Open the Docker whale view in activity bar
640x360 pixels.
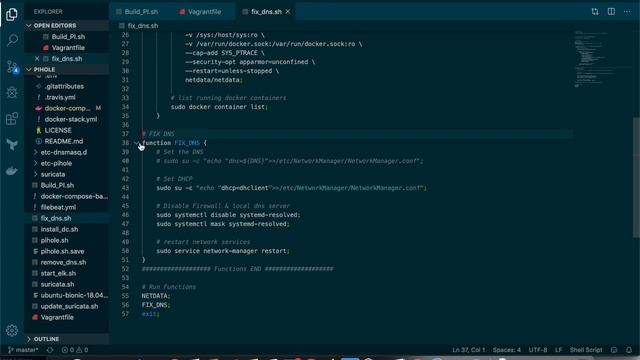pos(12,171)
